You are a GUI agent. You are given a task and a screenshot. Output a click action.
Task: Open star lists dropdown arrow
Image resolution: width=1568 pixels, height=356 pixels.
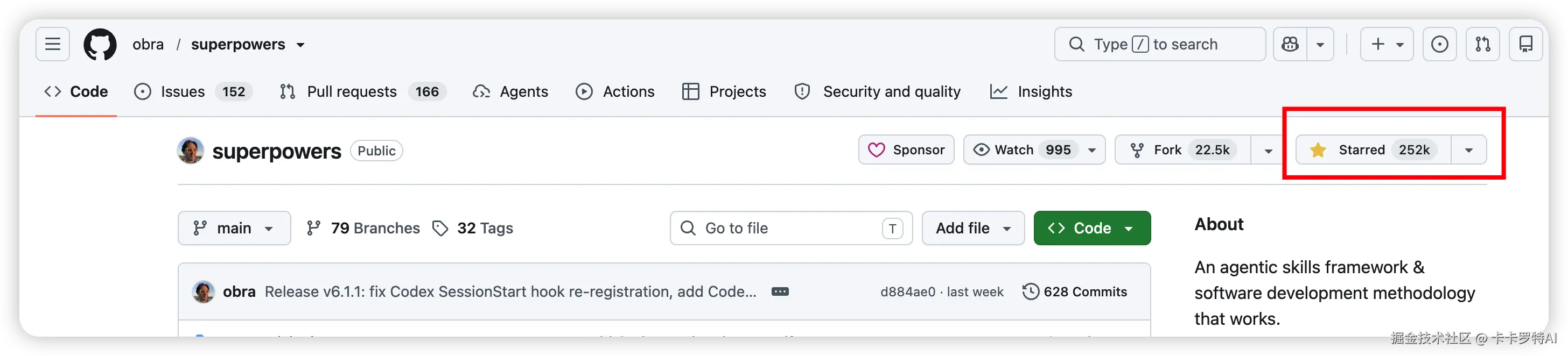click(1469, 150)
